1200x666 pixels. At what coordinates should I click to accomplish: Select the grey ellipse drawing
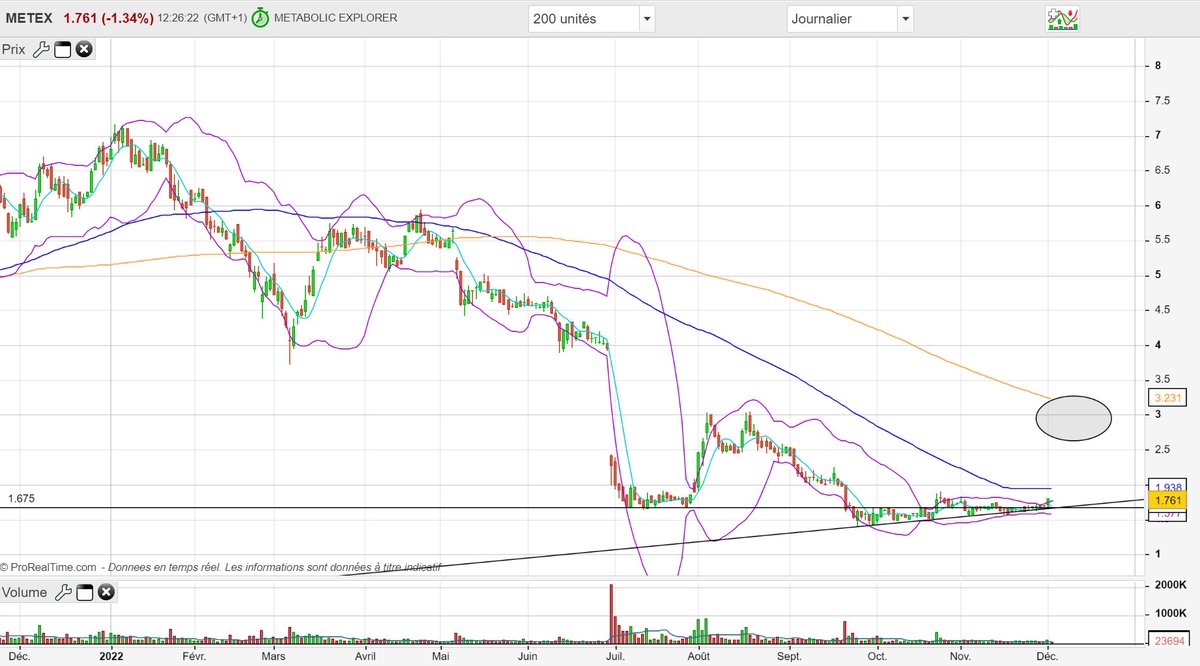pyautogui.click(x=1073, y=418)
